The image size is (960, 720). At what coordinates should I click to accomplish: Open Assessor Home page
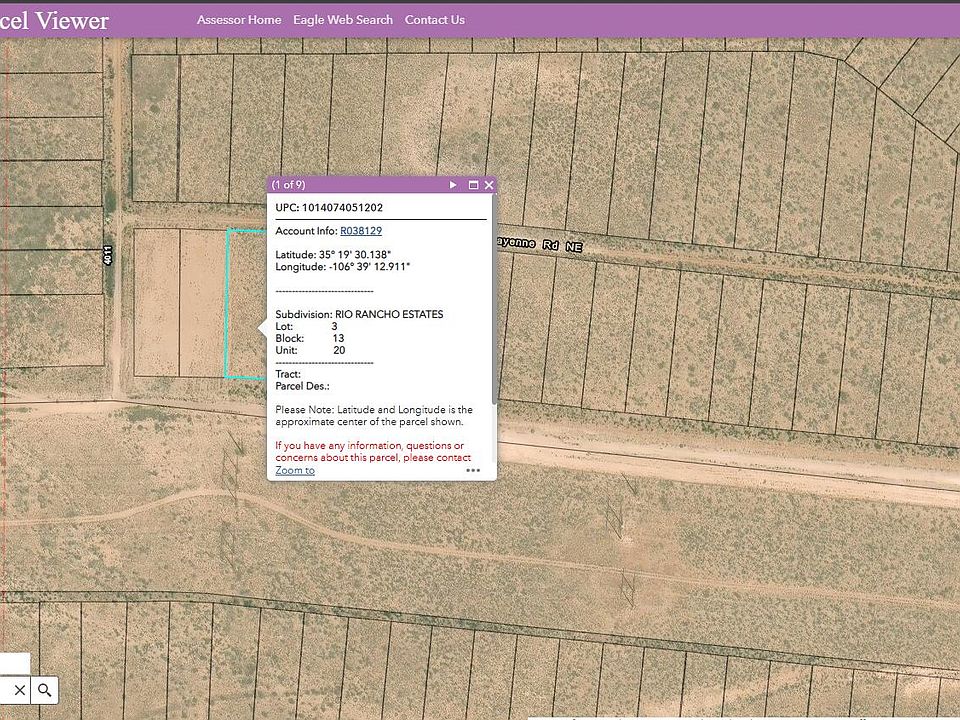point(239,20)
